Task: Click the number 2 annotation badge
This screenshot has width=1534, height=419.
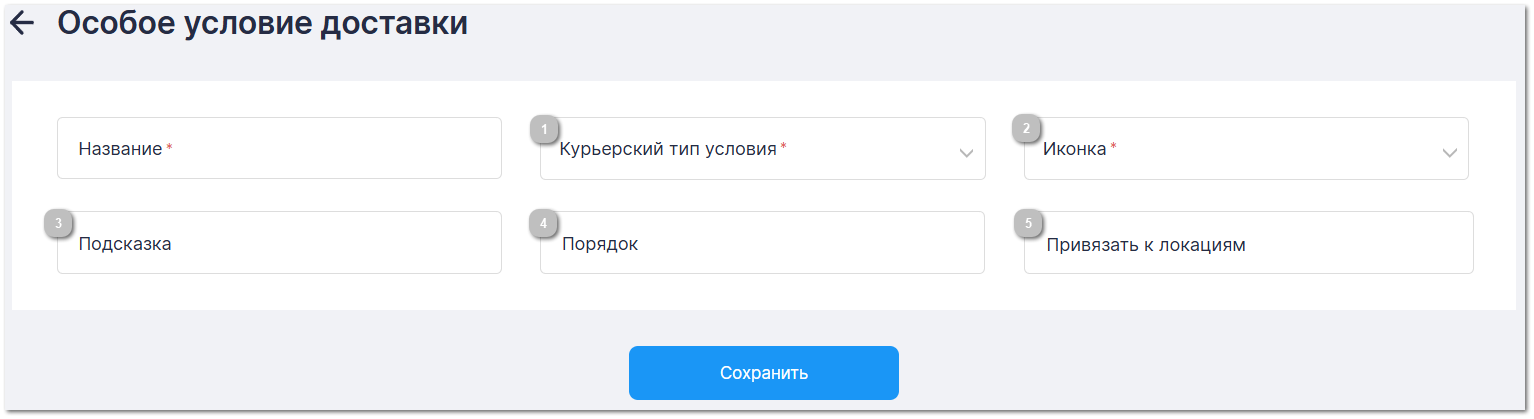Action: (1026, 129)
